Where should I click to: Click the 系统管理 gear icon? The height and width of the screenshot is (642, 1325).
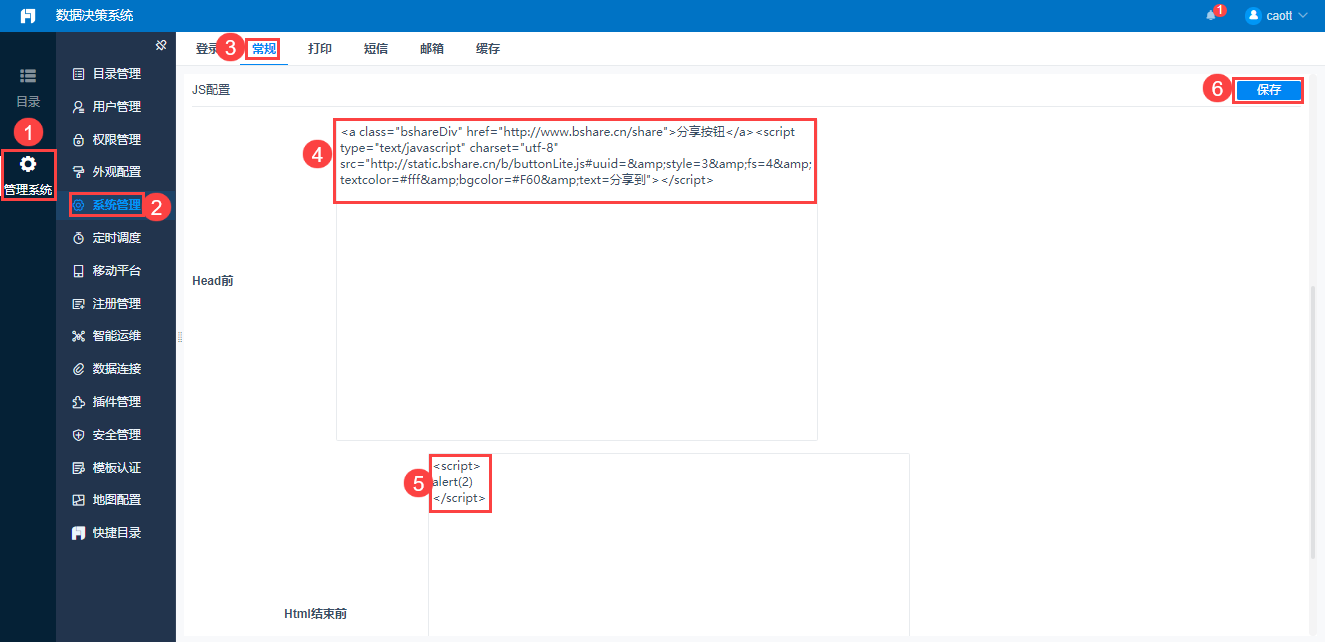click(78, 205)
